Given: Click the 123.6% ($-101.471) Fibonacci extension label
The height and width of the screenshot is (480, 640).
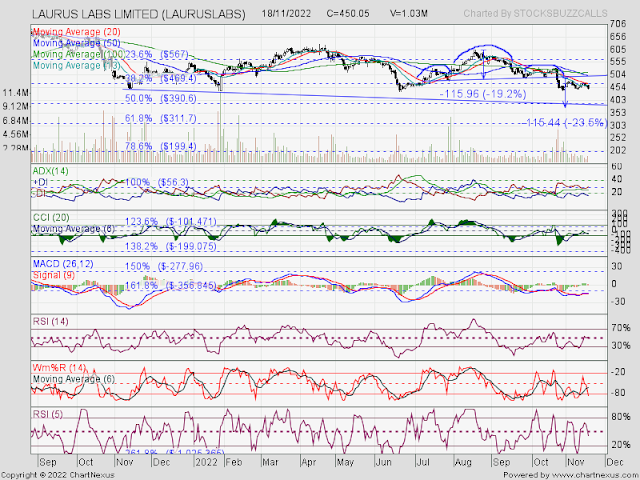Looking at the screenshot, I should [171, 222].
